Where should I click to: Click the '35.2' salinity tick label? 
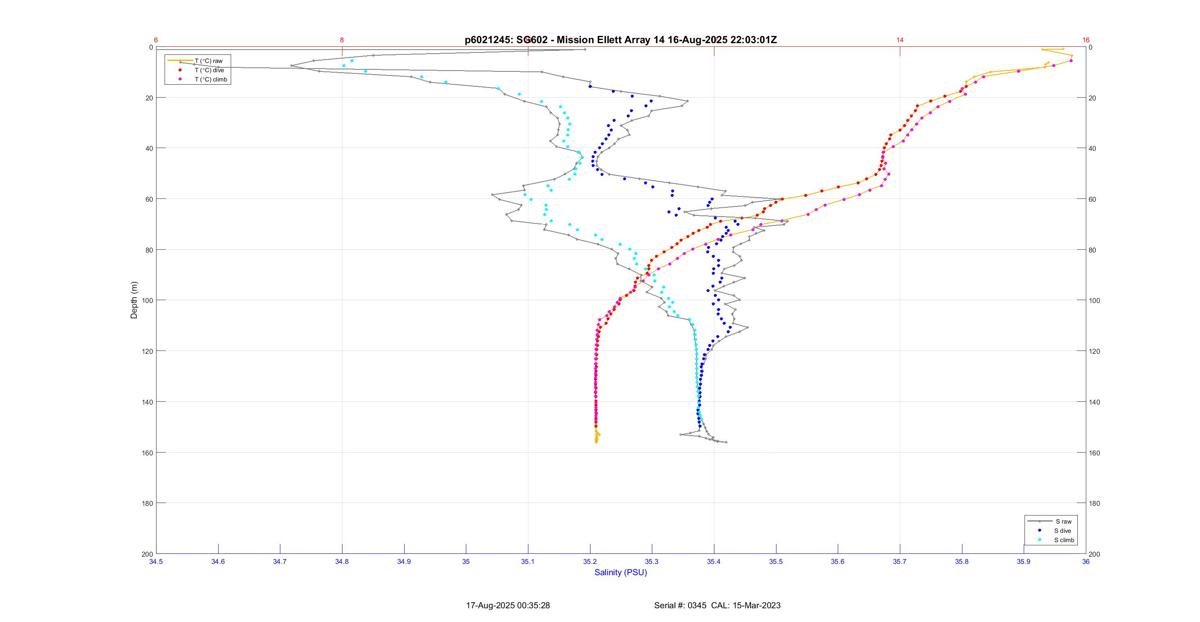pos(590,562)
